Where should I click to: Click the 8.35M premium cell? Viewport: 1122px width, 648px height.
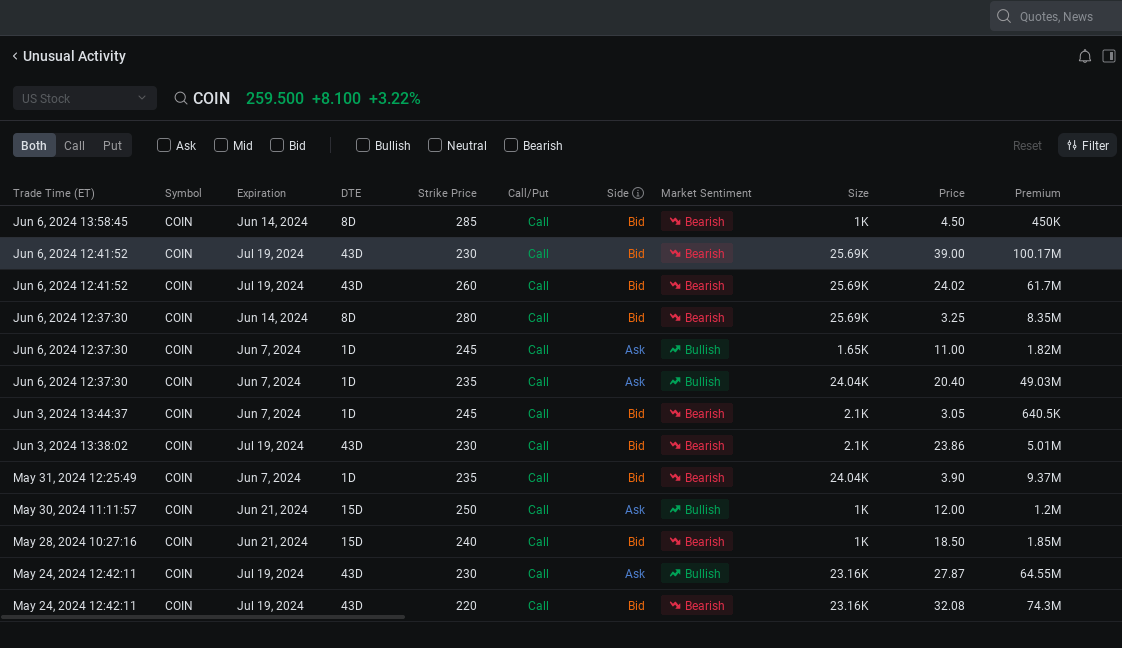coord(1044,318)
